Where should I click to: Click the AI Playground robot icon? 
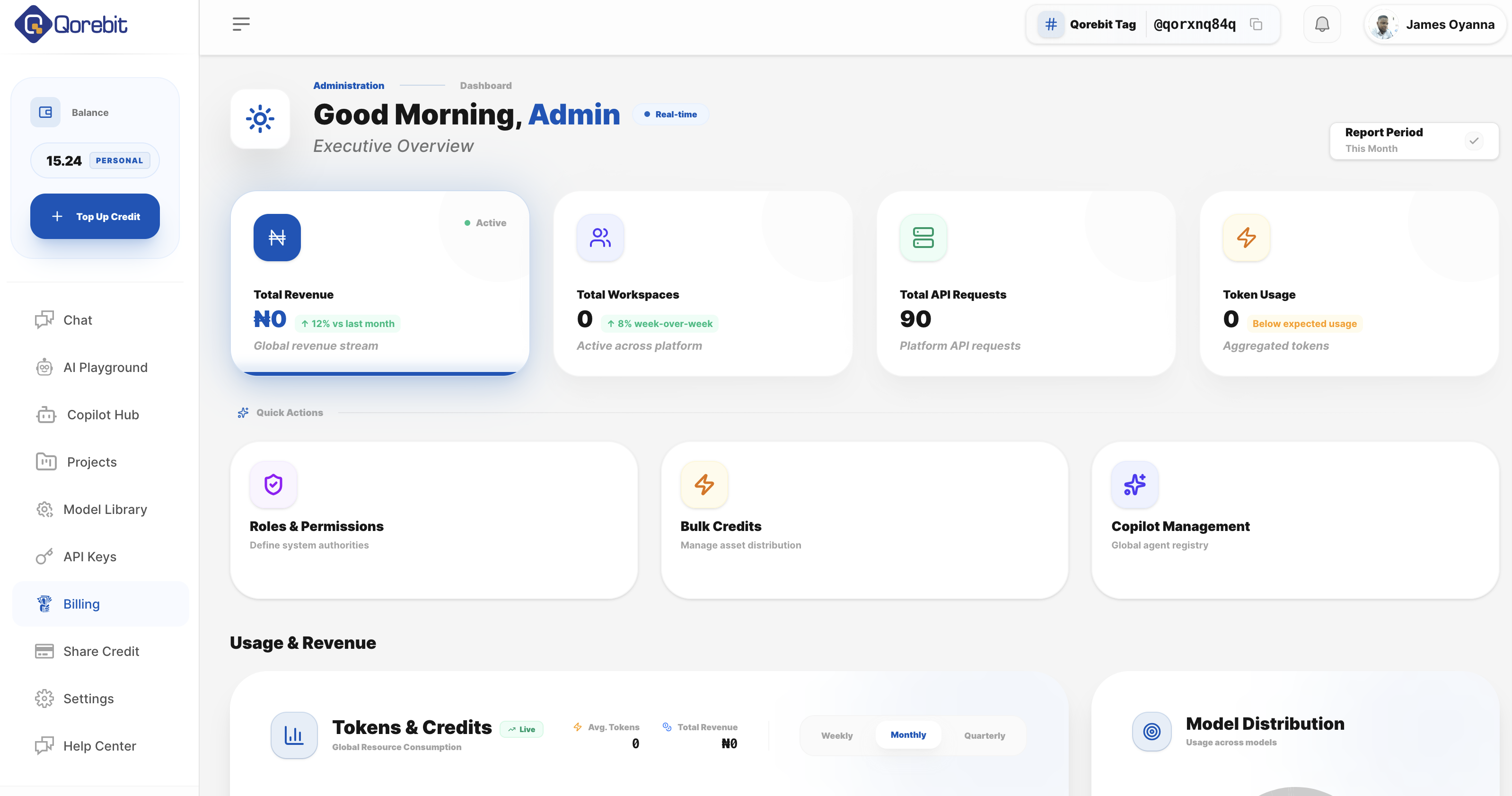point(44,367)
